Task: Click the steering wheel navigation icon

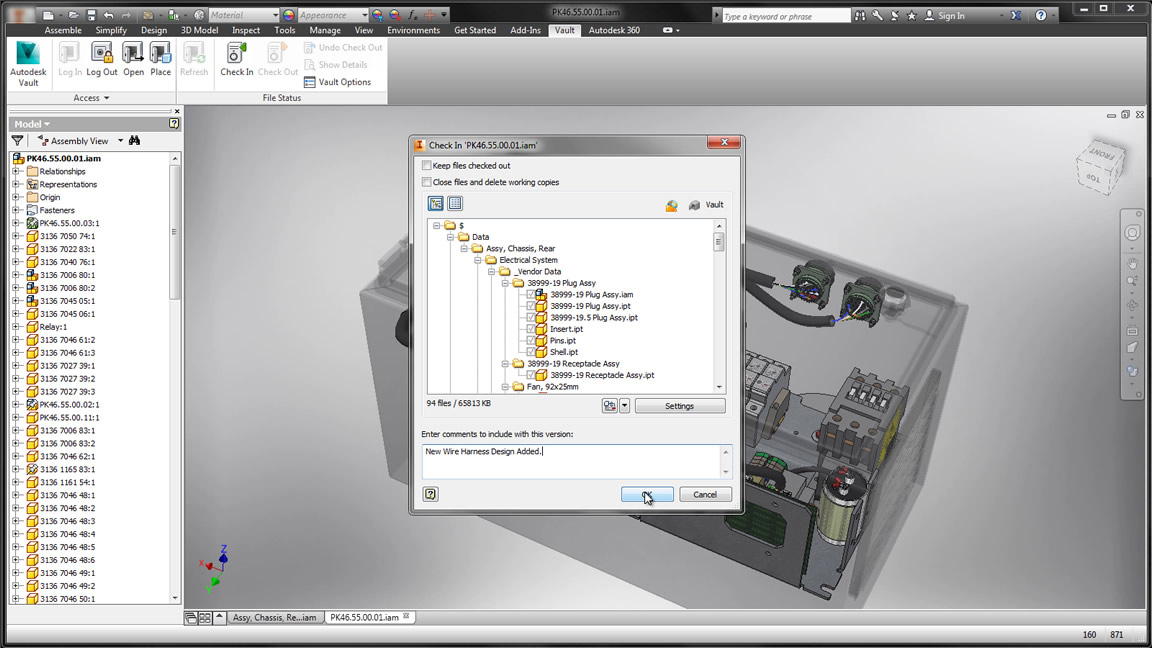Action: click(1132, 233)
